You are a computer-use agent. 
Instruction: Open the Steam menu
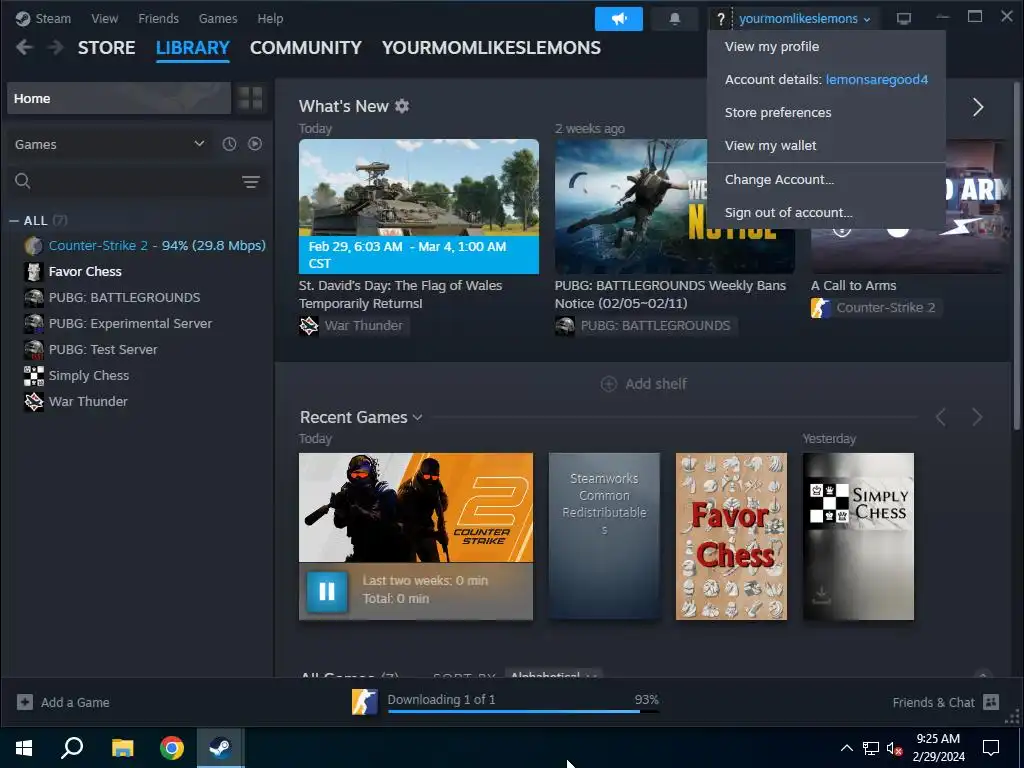tap(44, 18)
